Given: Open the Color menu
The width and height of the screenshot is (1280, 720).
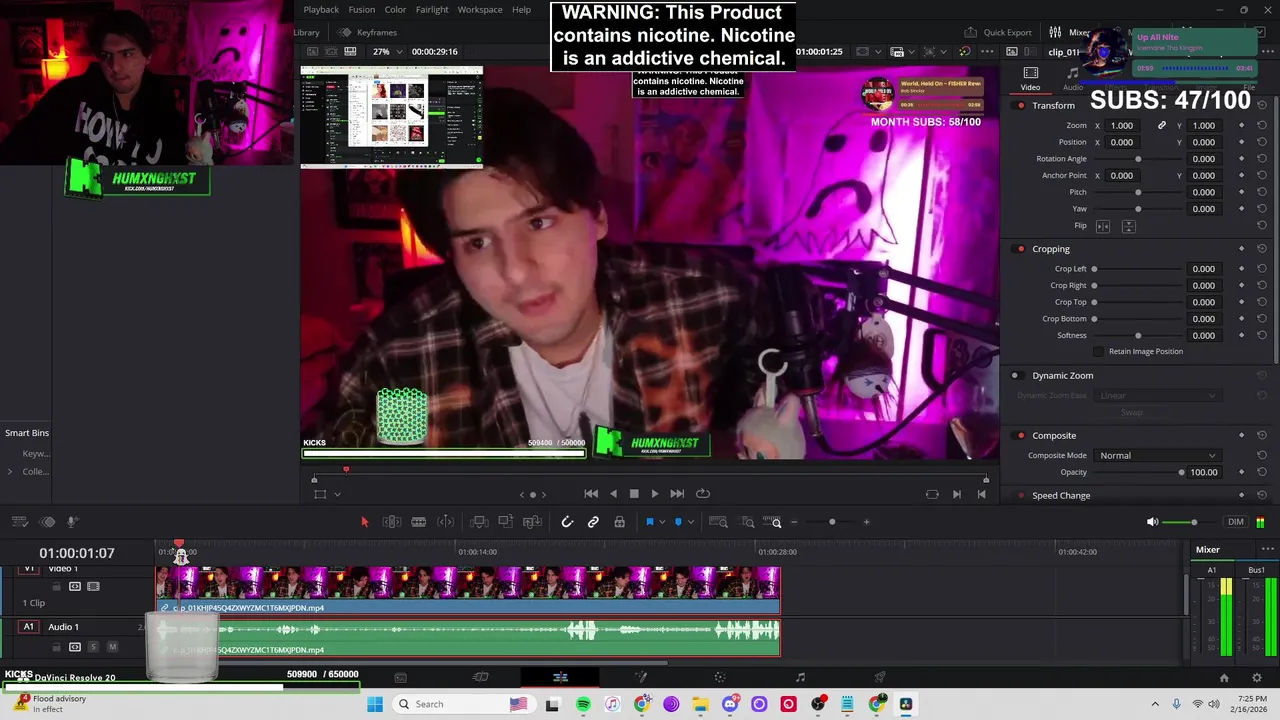Looking at the screenshot, I should coord(396,10).
